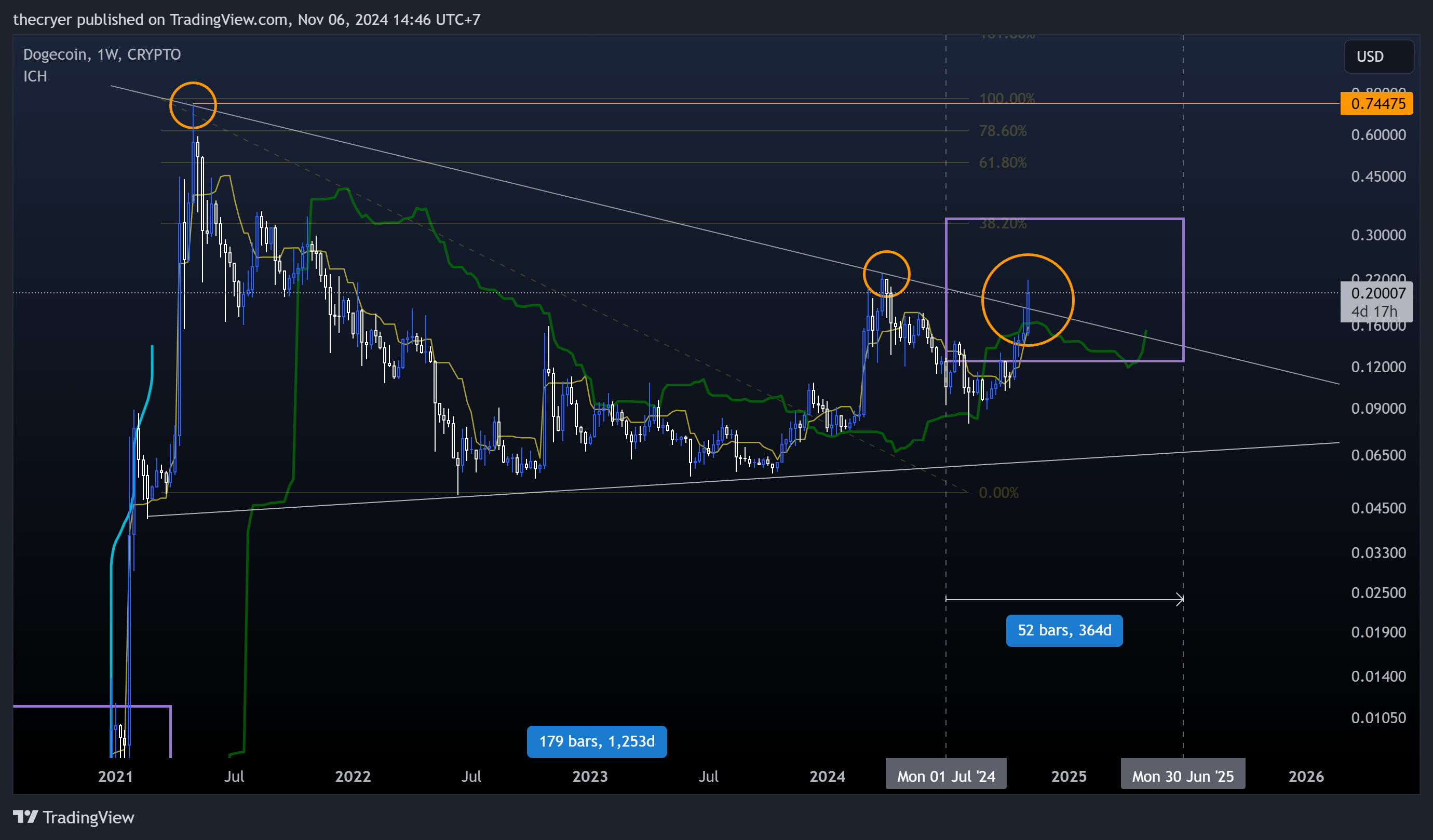Click the 38.20% Fibonacci level label
Image resolution: width=1433 pixels, height=840 pixels.
tap(1003, 224)
